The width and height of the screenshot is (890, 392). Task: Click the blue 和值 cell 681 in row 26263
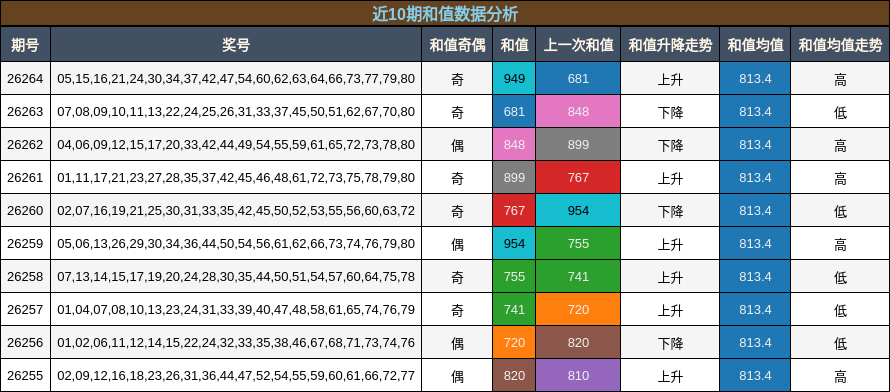click(x=514, y=111)
